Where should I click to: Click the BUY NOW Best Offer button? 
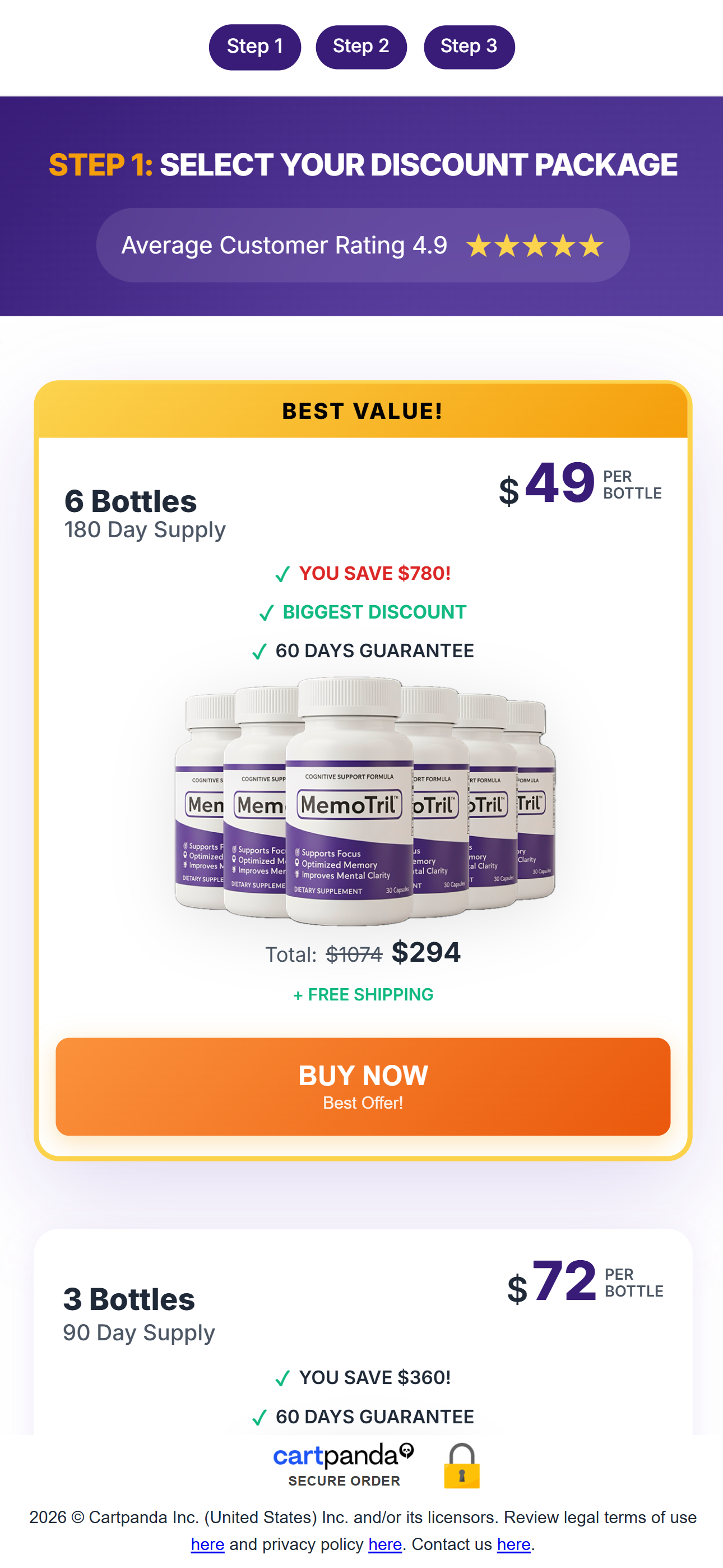[x=363, y=1086]
